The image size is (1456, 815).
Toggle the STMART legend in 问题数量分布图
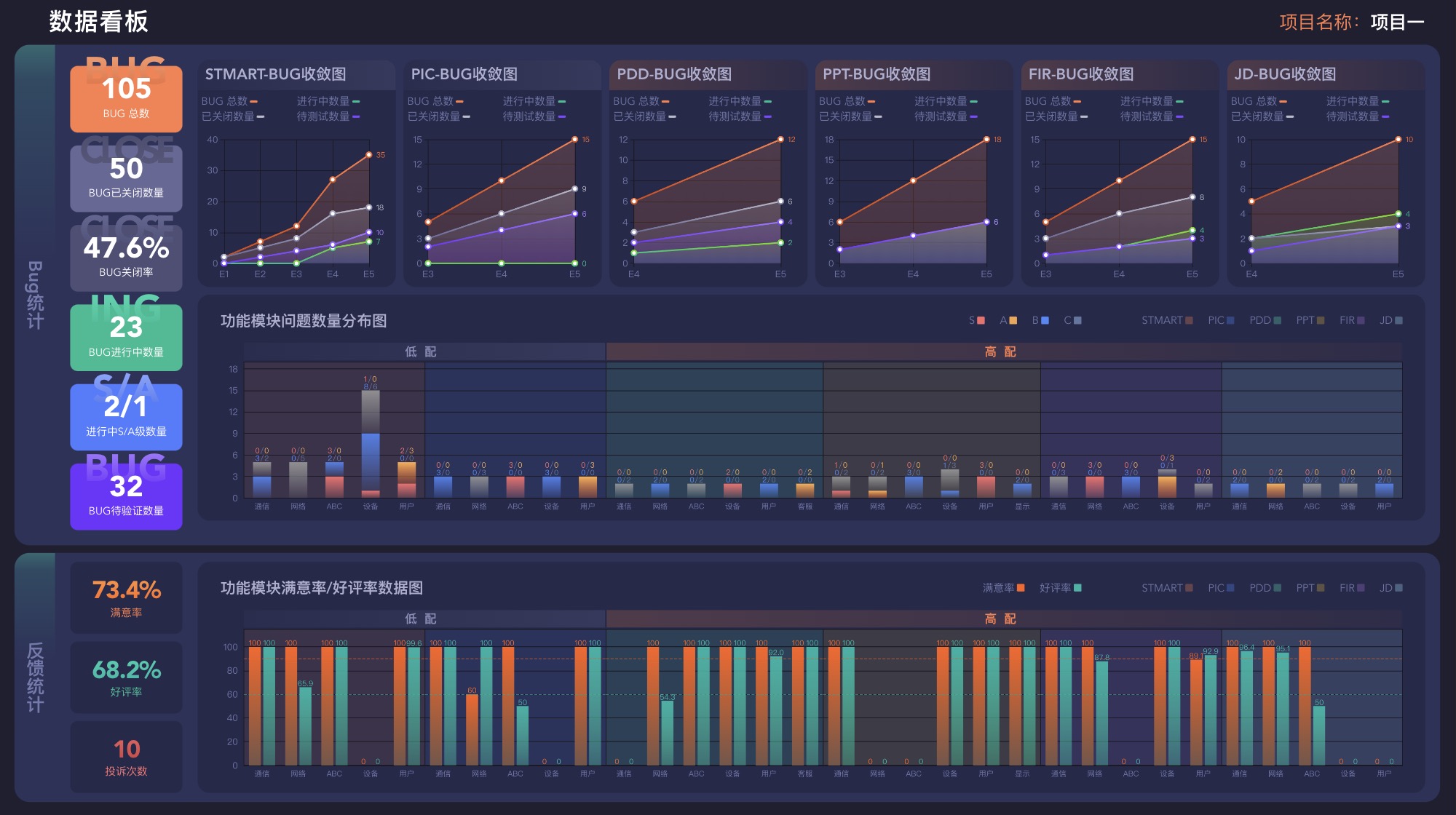click(x=1167, y=320)
